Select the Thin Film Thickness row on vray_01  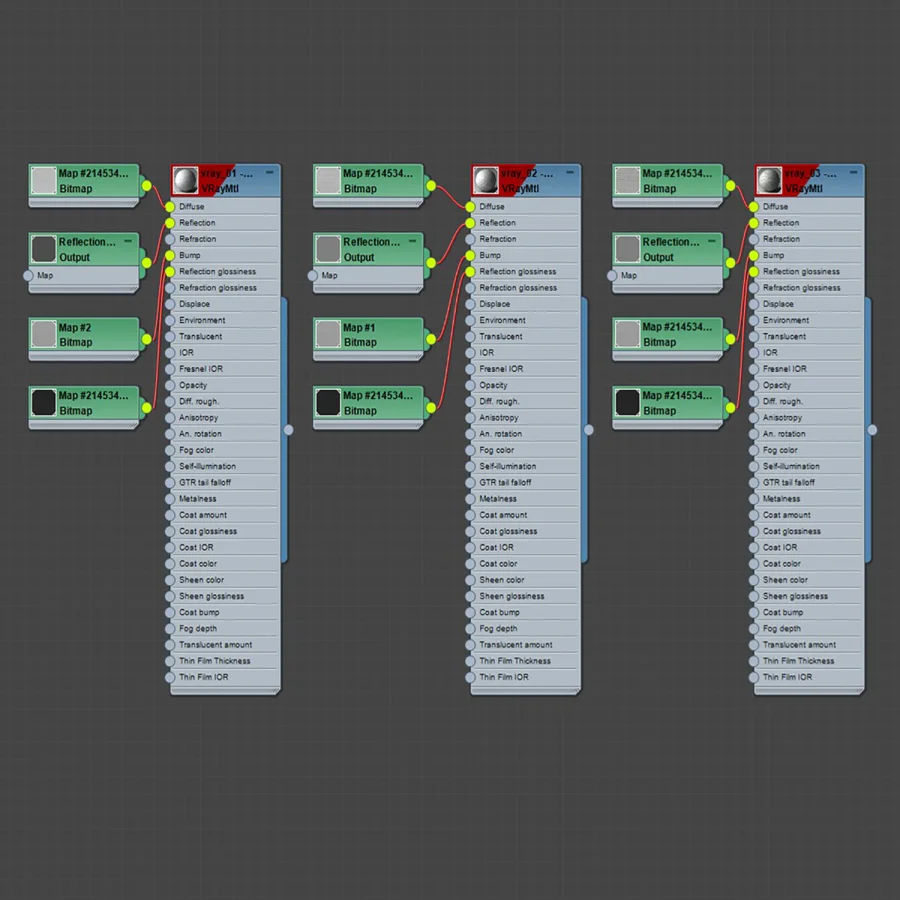click(226, 661)
